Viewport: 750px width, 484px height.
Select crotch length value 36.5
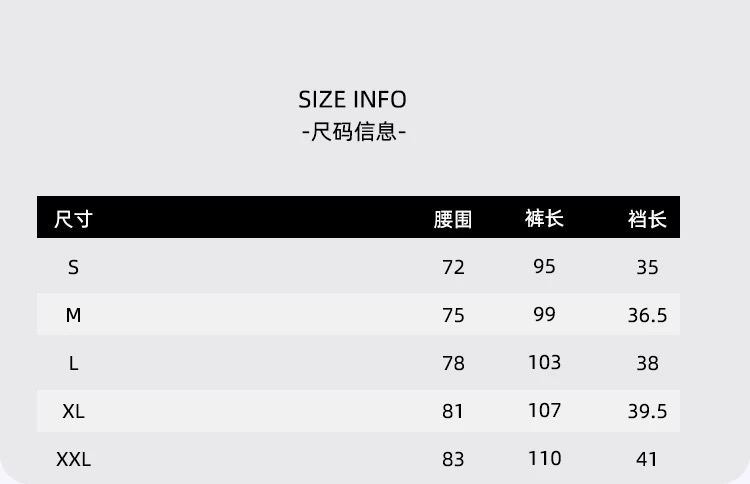[x=647, y=316]
